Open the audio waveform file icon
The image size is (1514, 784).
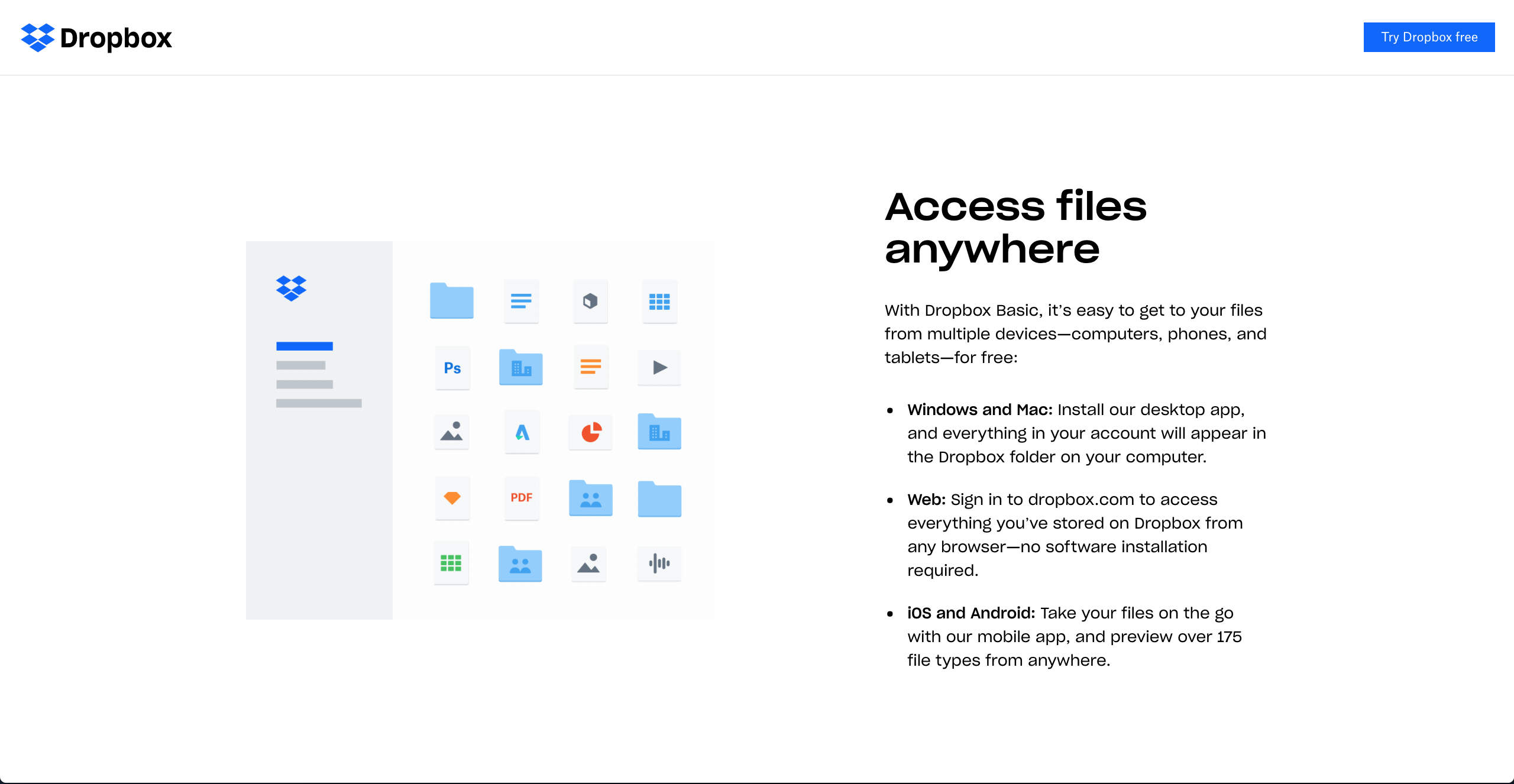[659, 564]
